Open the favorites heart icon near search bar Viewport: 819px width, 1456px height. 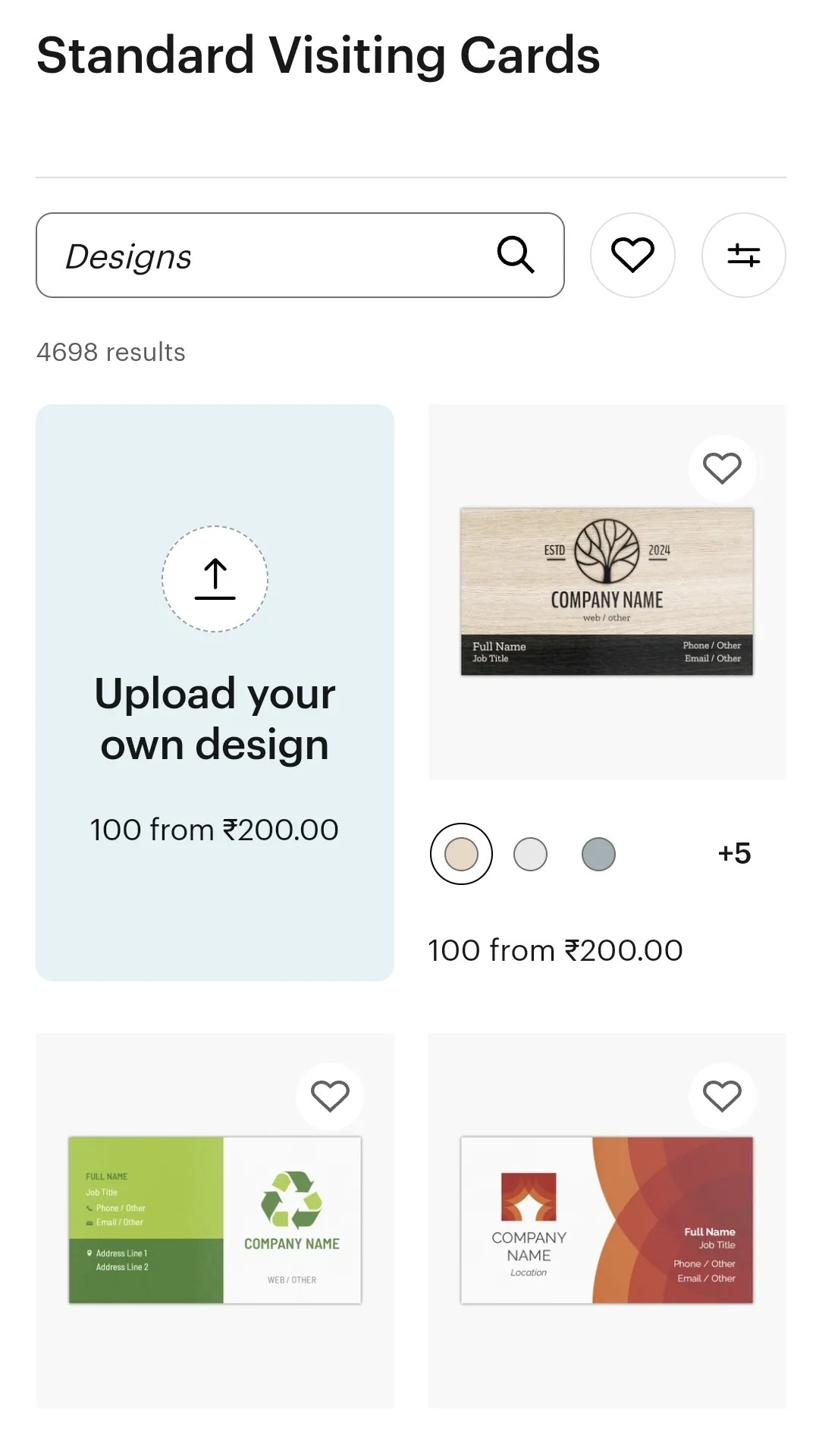click(x=632, y=255)
